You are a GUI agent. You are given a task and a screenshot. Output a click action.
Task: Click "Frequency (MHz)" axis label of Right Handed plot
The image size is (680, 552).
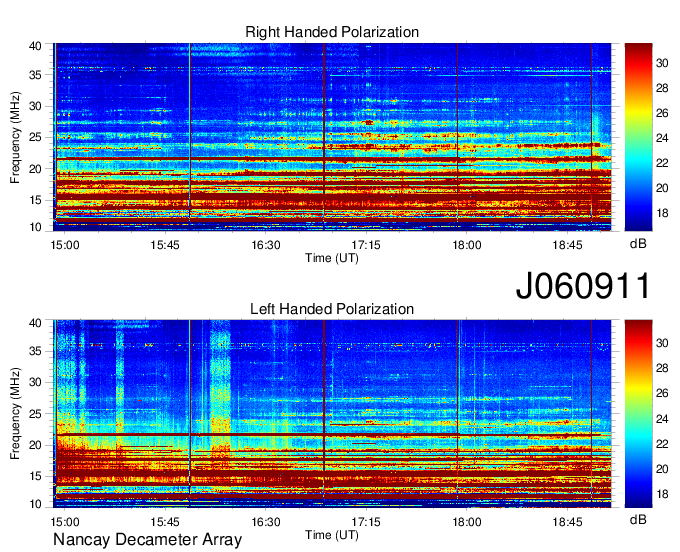coord(15,137)
